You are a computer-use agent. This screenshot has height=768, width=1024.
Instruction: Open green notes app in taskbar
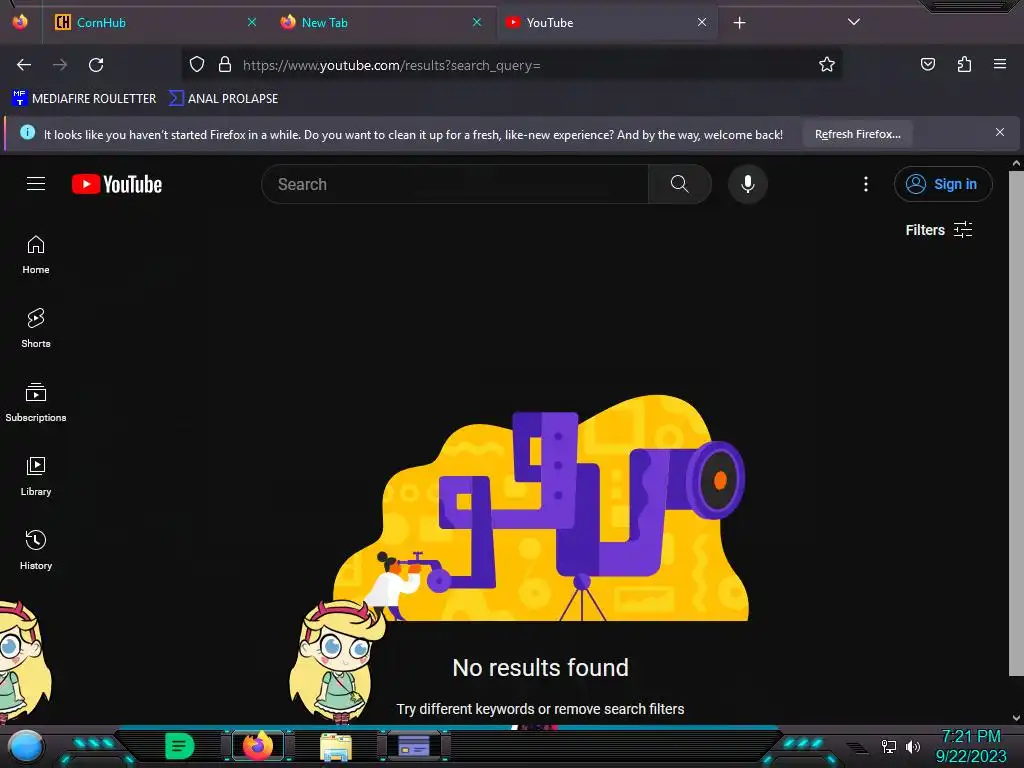[180, 746]
